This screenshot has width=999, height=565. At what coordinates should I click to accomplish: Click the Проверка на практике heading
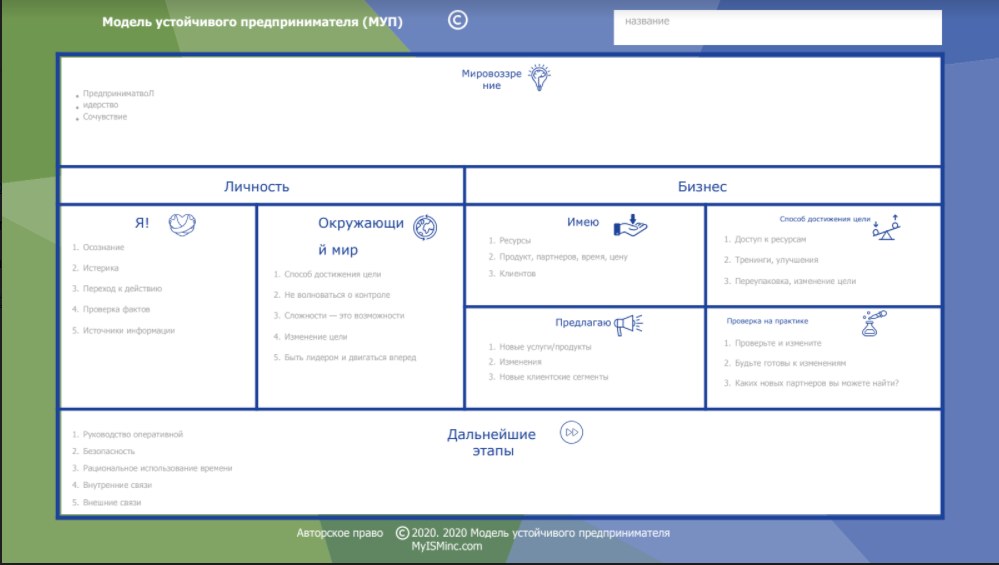pyautogui.click(x=767, y=321)
